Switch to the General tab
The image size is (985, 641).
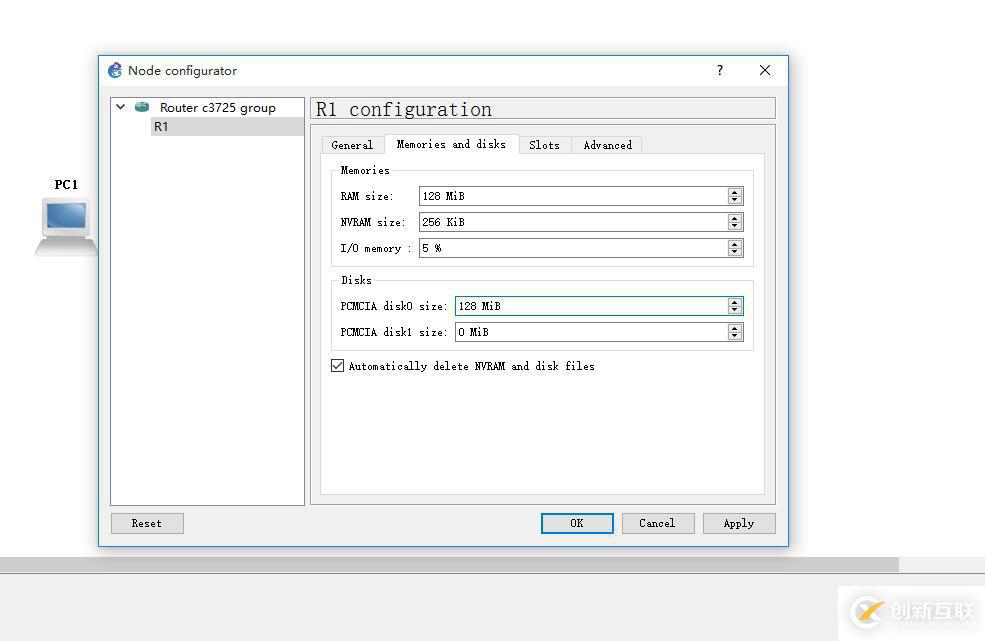[352, 145]
